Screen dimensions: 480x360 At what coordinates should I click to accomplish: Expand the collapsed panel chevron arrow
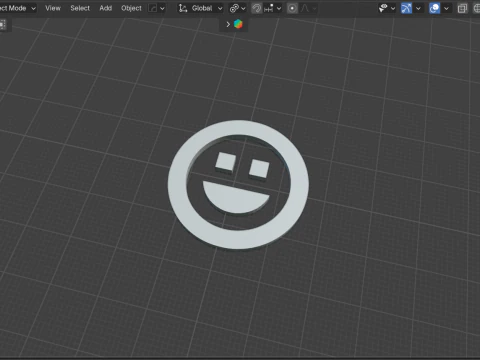click(228, 24)
